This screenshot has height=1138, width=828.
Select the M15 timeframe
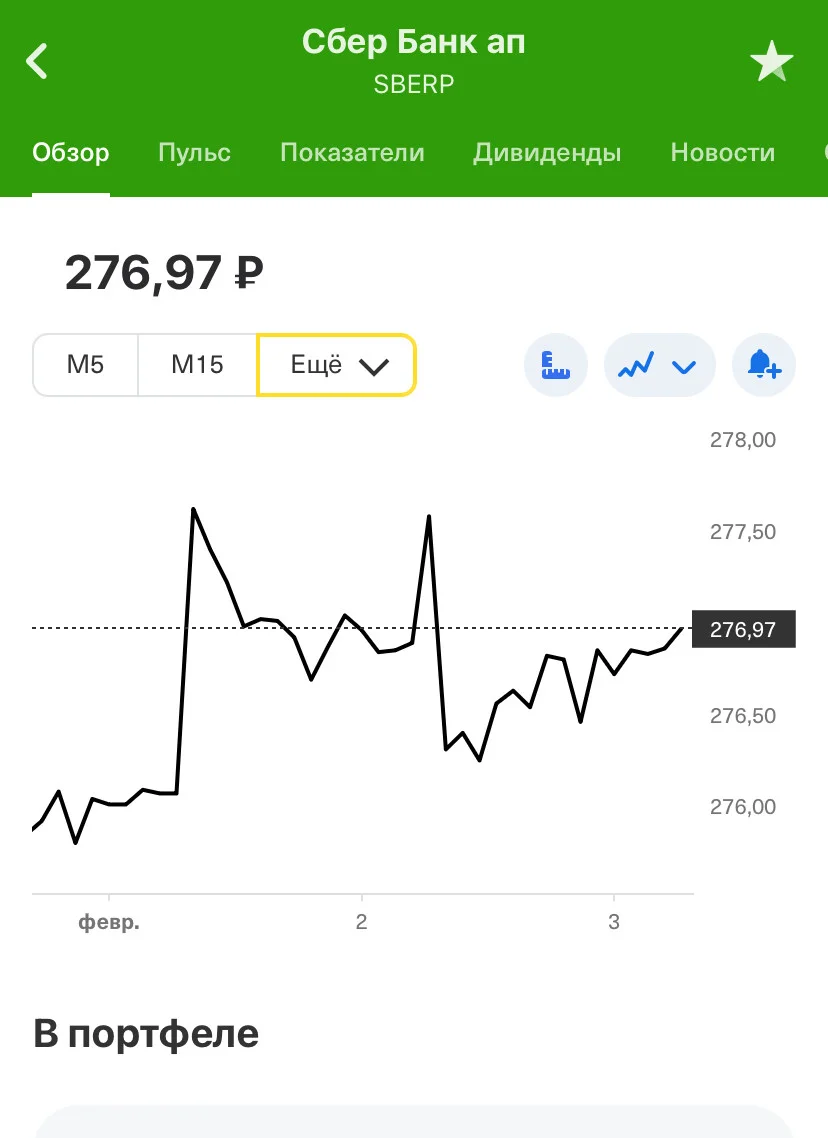click(197, 365)
